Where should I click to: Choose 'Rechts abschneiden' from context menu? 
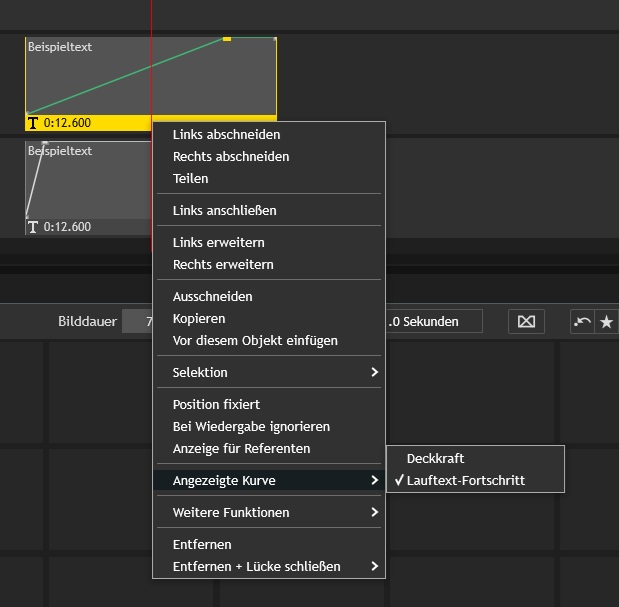click(269, 157)
